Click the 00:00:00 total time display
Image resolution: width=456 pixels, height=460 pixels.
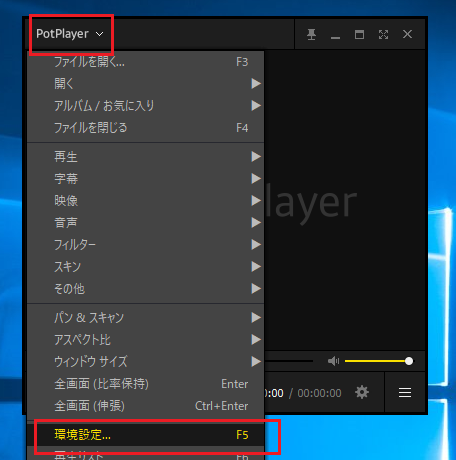[319, 393]
